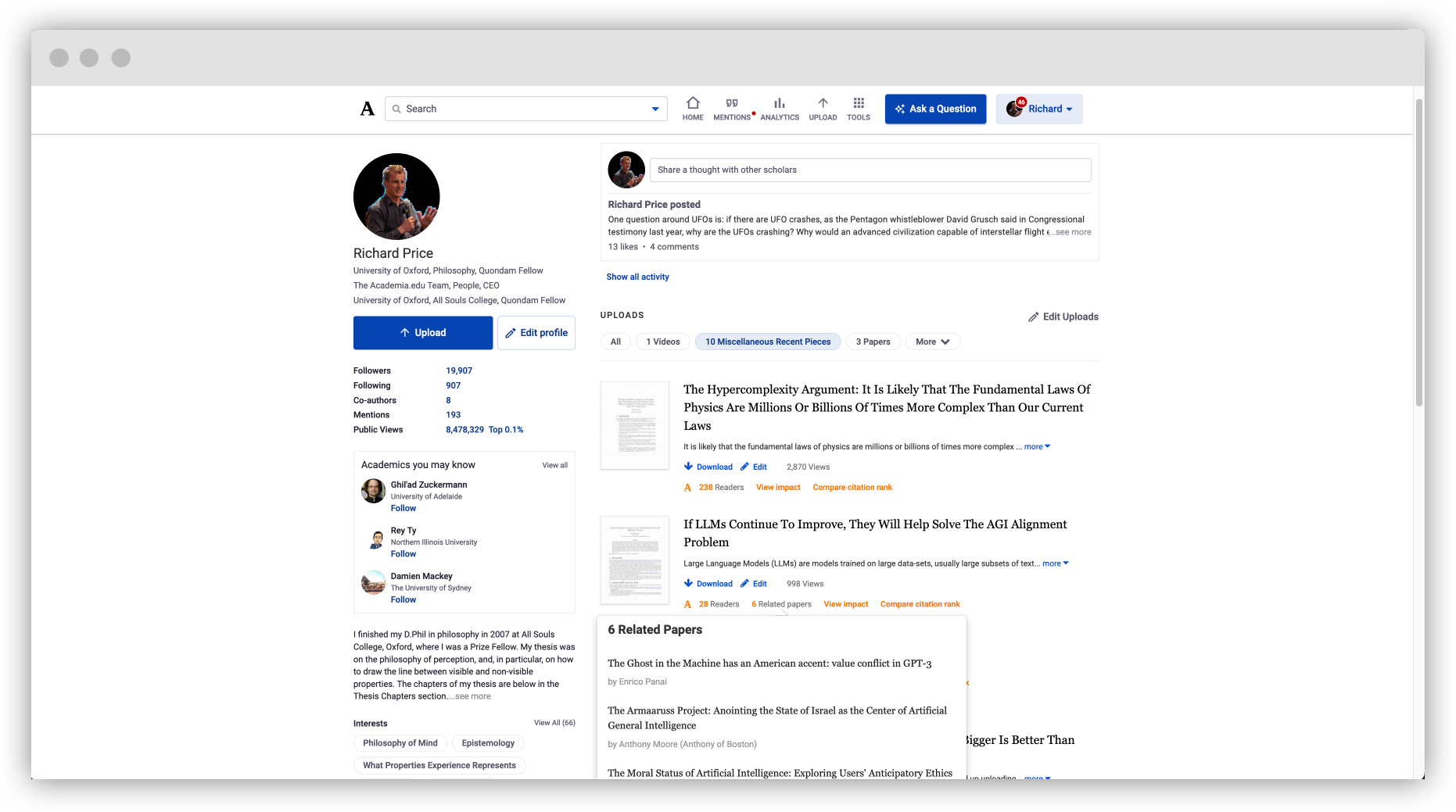Toggle the "All" uploads filter

pyautogui.click(x=615, y=342)
